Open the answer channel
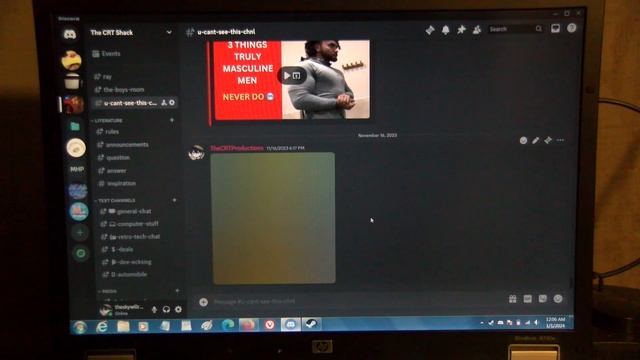Viewport: 640px width, 360px height. point(113,171)
